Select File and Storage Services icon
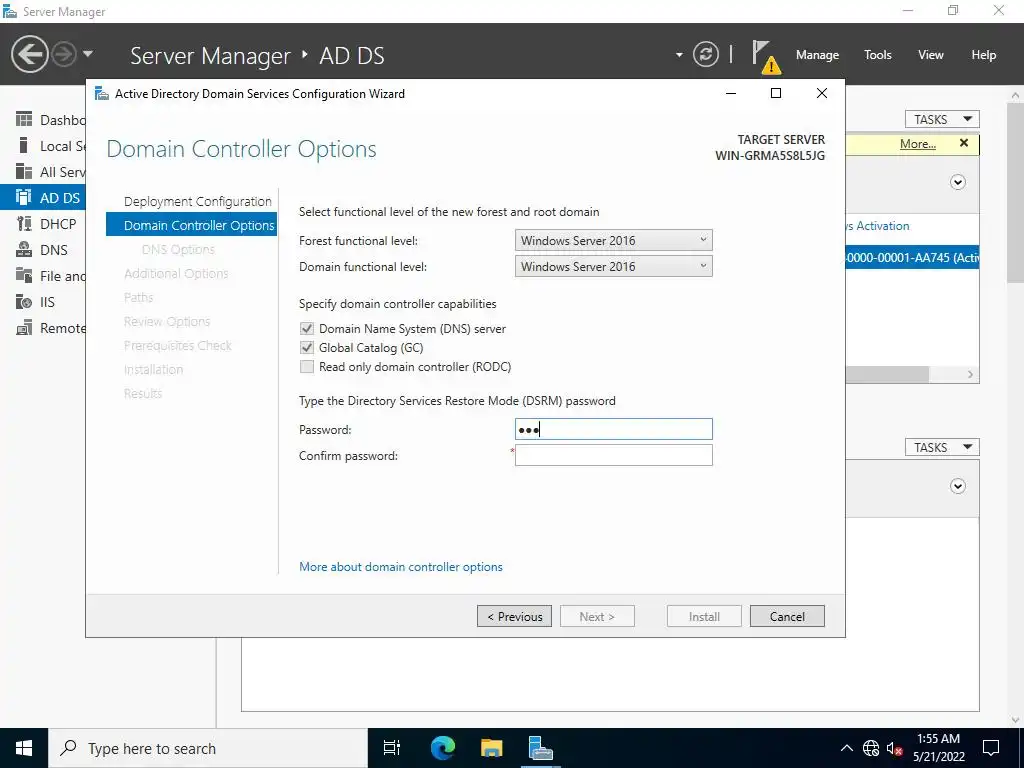 [x=24, y=276]
